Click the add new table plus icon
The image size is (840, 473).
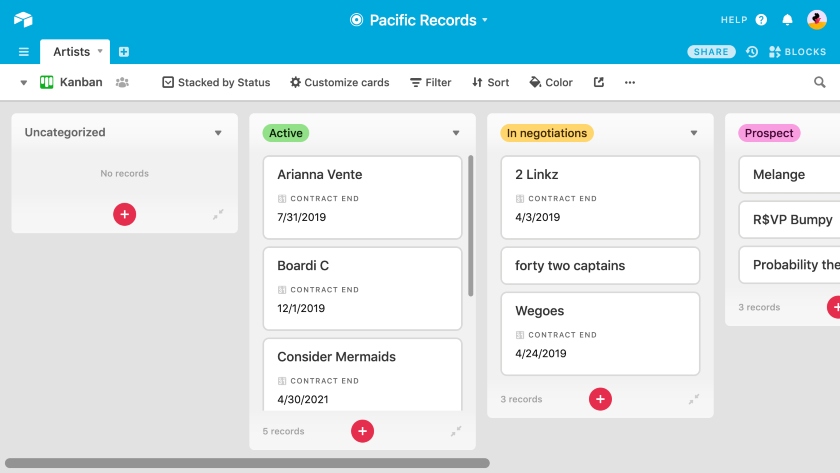pos(124,52)
